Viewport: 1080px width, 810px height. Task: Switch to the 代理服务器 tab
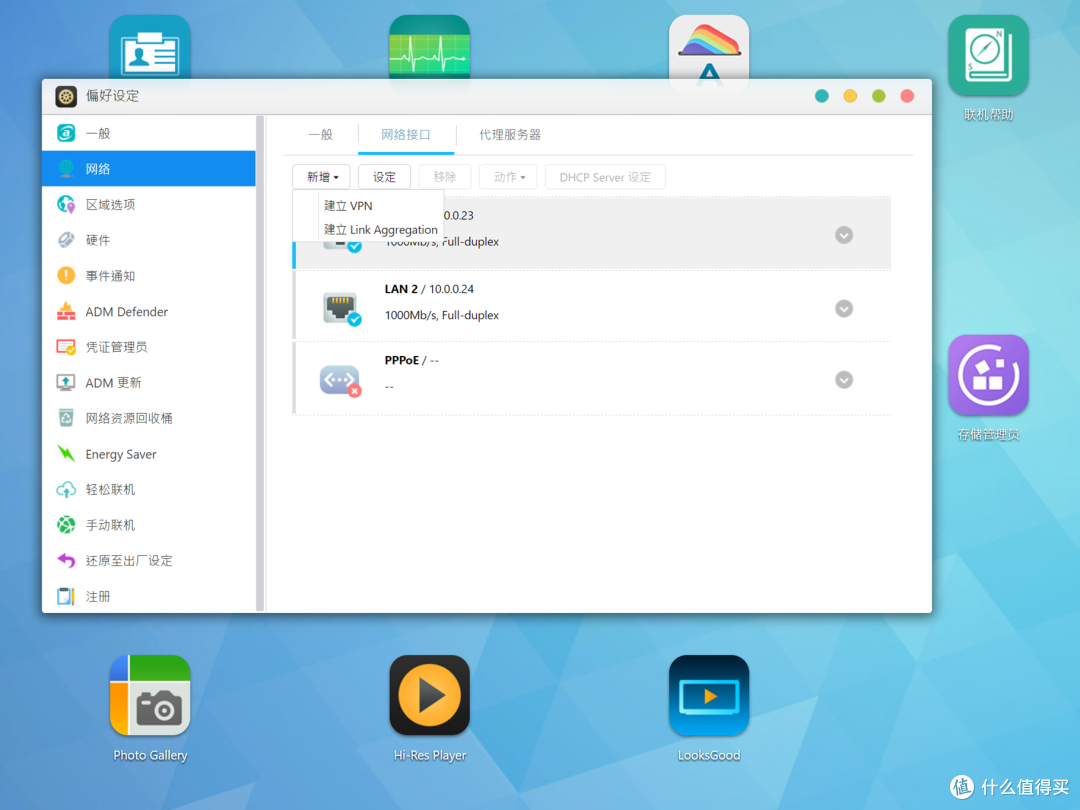(510, 134)
